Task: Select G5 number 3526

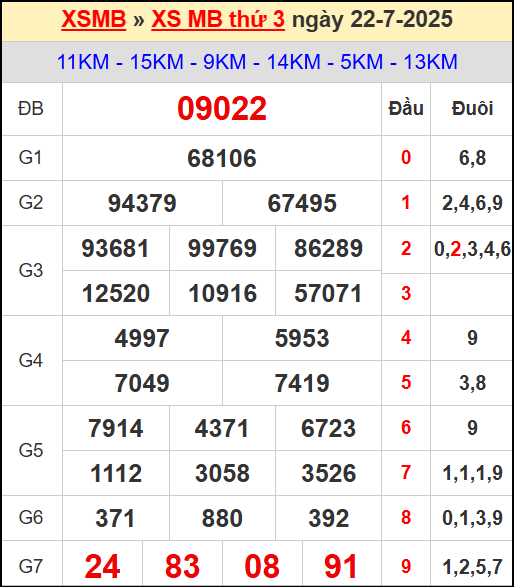Action: click(x=328, y=473)
